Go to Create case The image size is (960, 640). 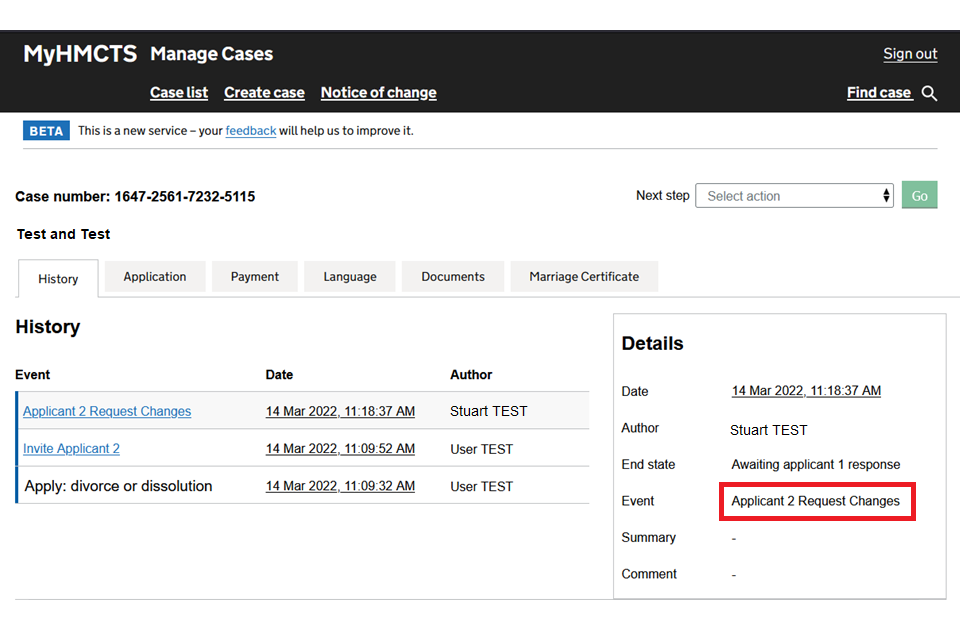(x=264, y=92)
